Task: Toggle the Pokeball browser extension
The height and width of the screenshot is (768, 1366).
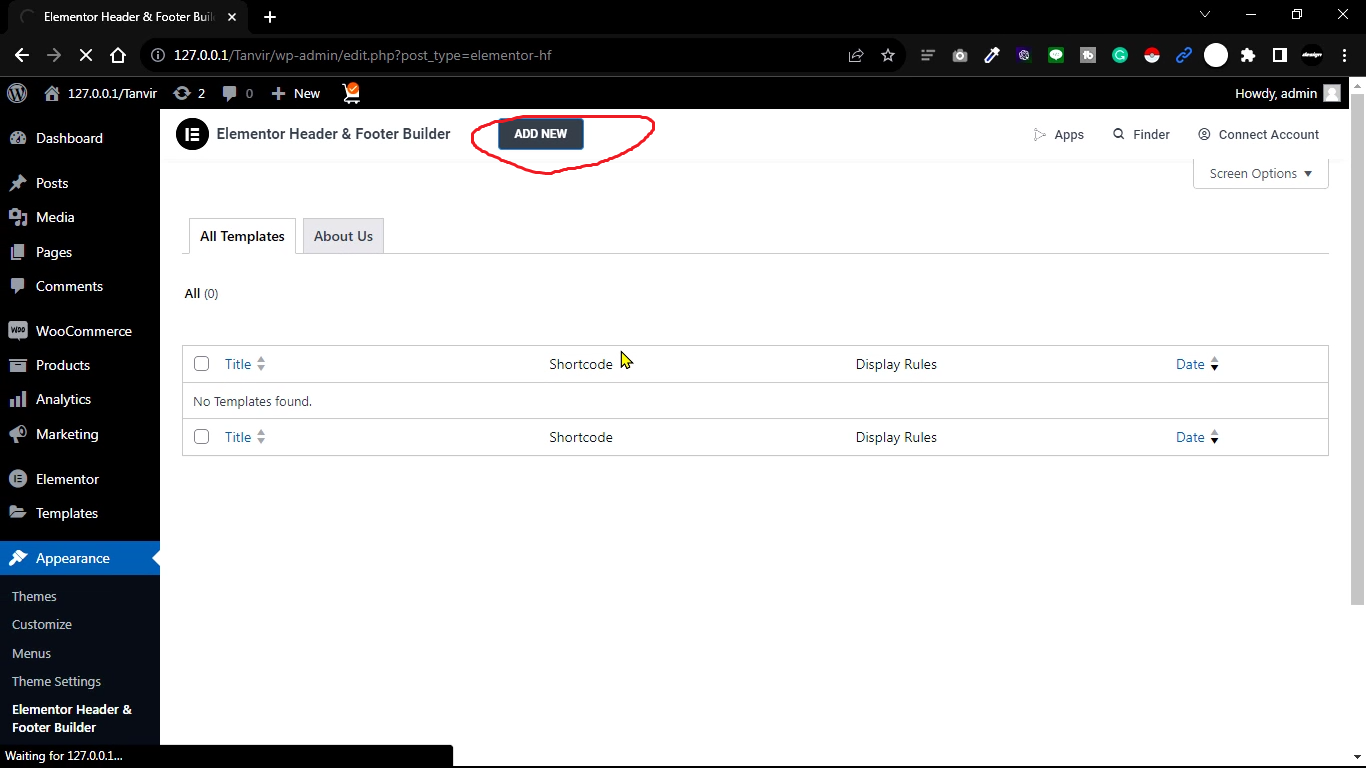Action: (1152, 55)
